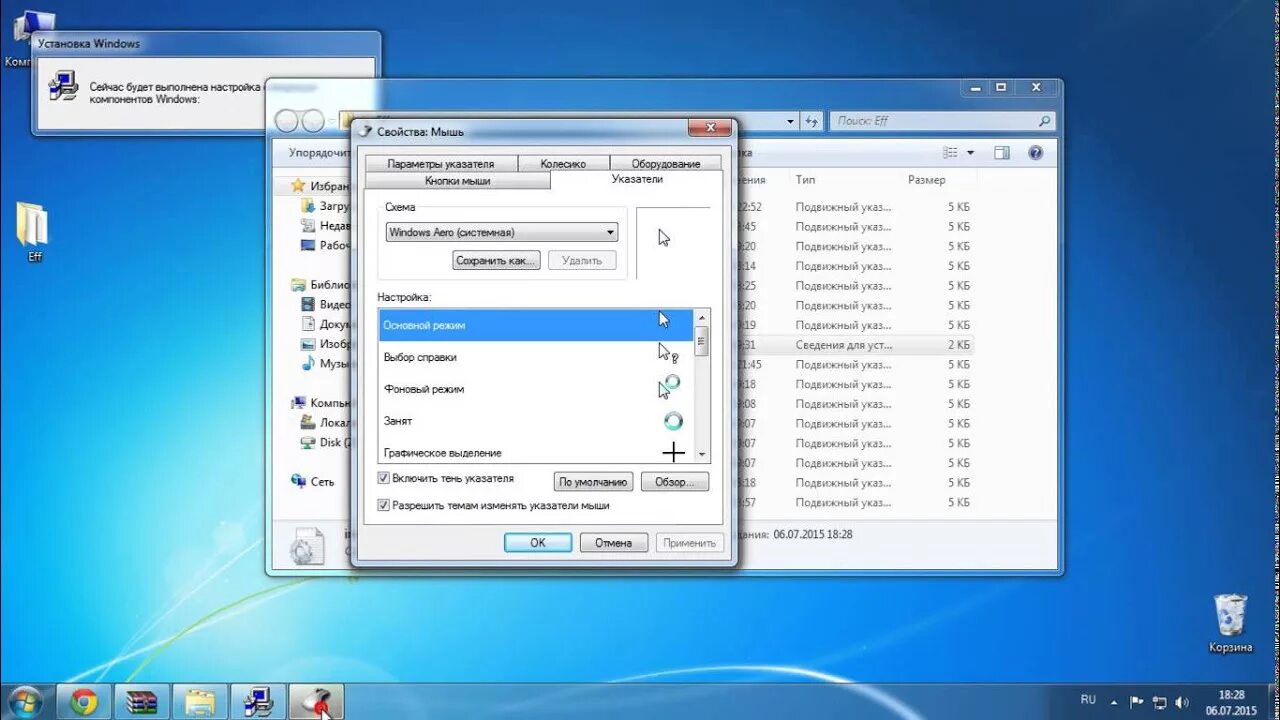Select Основной режим pointer row
The image size is (1280, 720).
[536, 325]
